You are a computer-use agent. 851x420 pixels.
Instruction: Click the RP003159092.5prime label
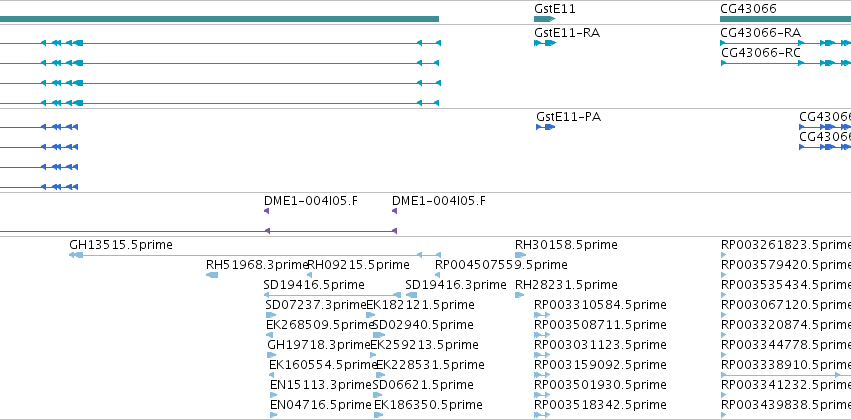(600, 365)
